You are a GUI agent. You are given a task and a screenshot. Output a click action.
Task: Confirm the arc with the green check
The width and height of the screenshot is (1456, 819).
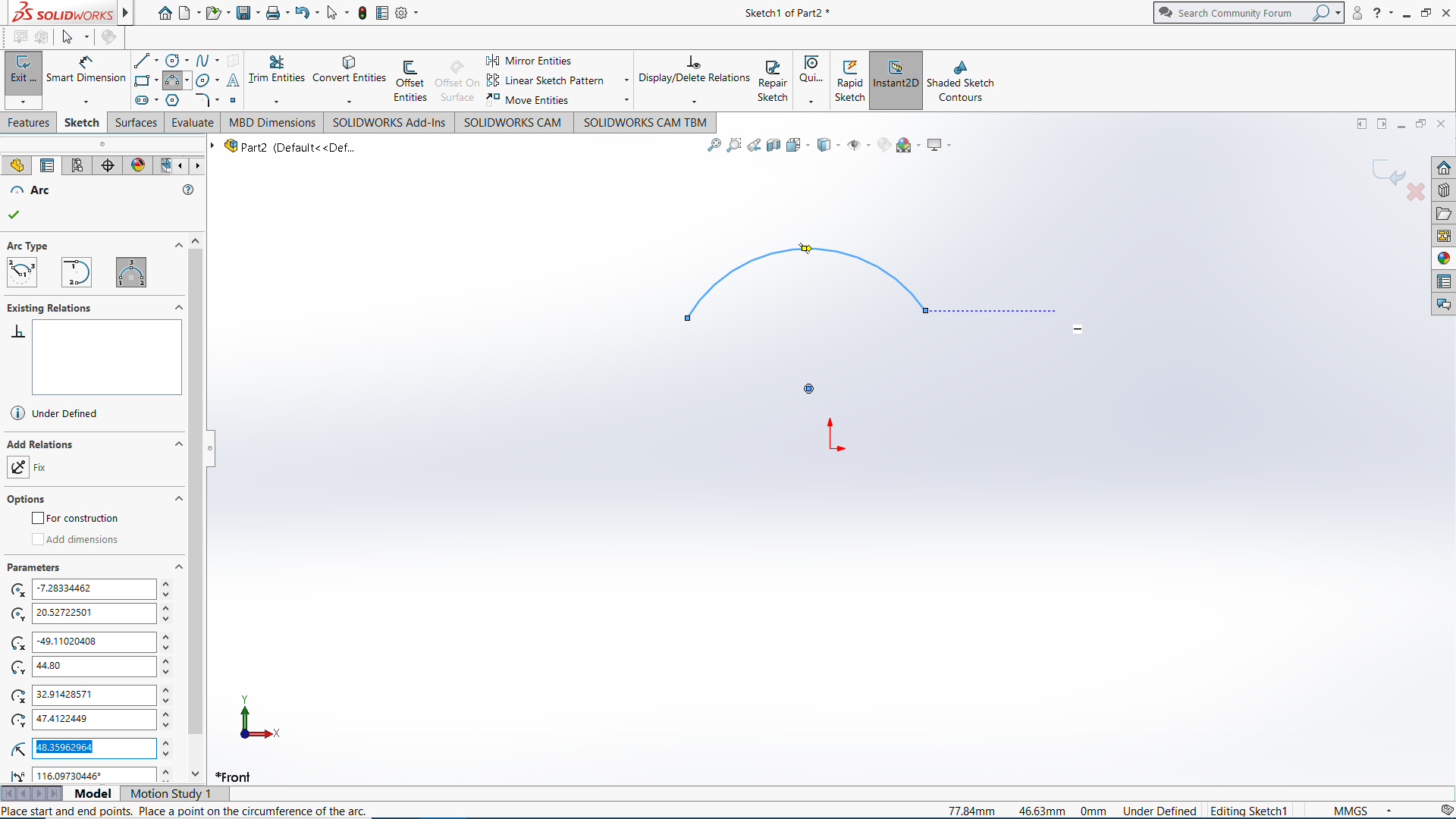tap(13, 215)
